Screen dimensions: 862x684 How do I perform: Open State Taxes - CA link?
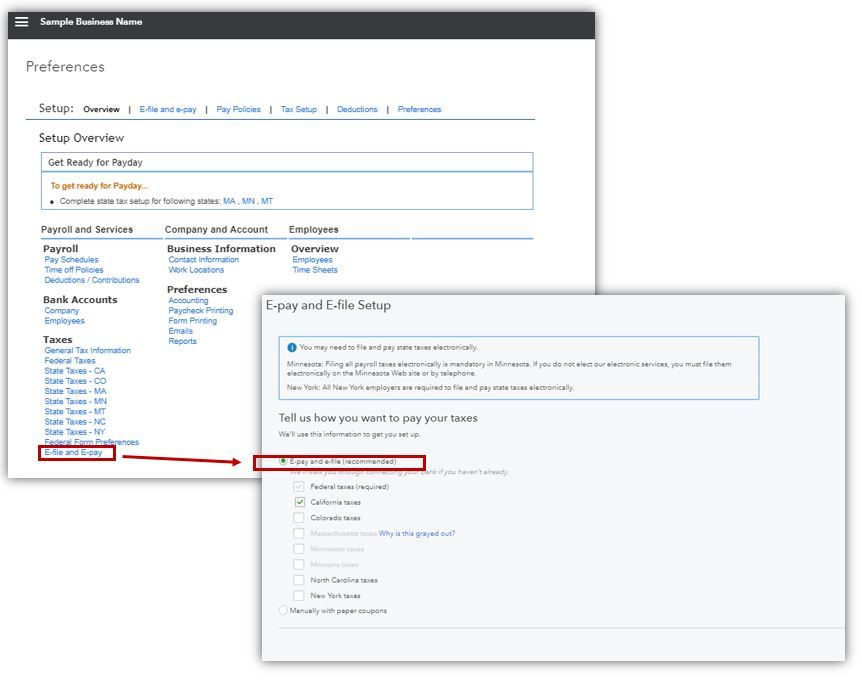[75, 371]
